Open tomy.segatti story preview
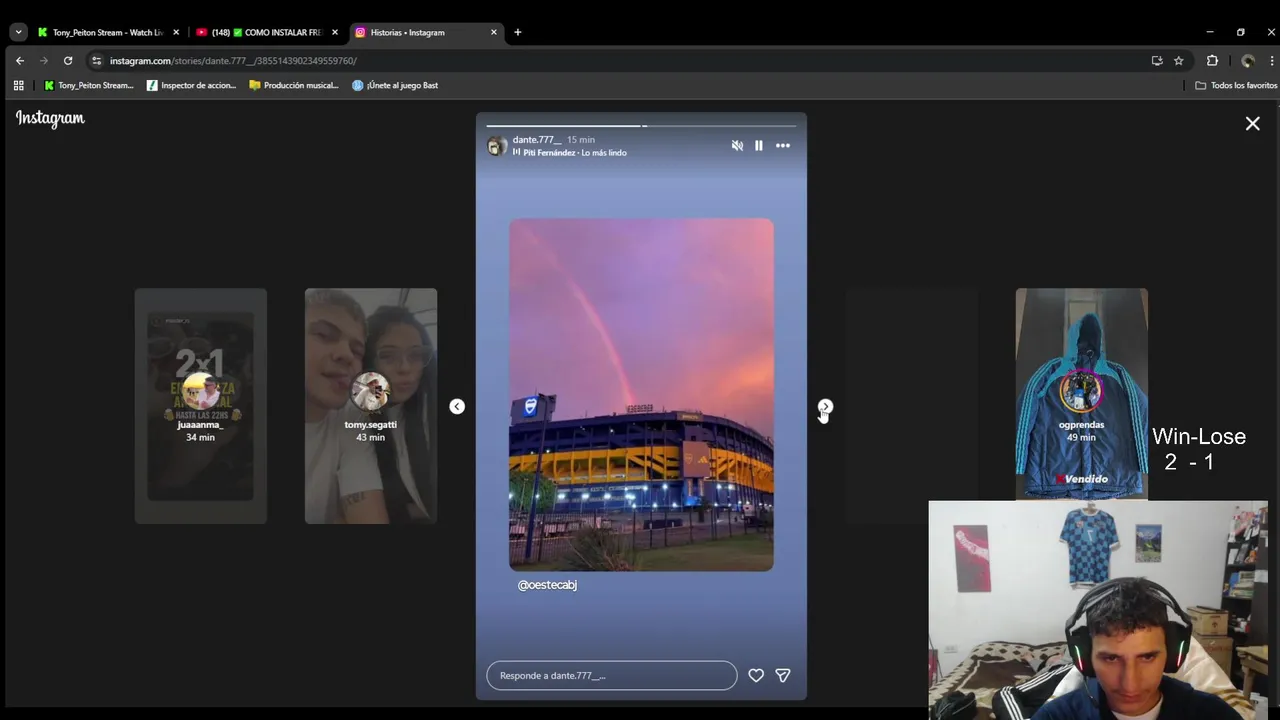 pyautogui.click(x=371, y=406)
